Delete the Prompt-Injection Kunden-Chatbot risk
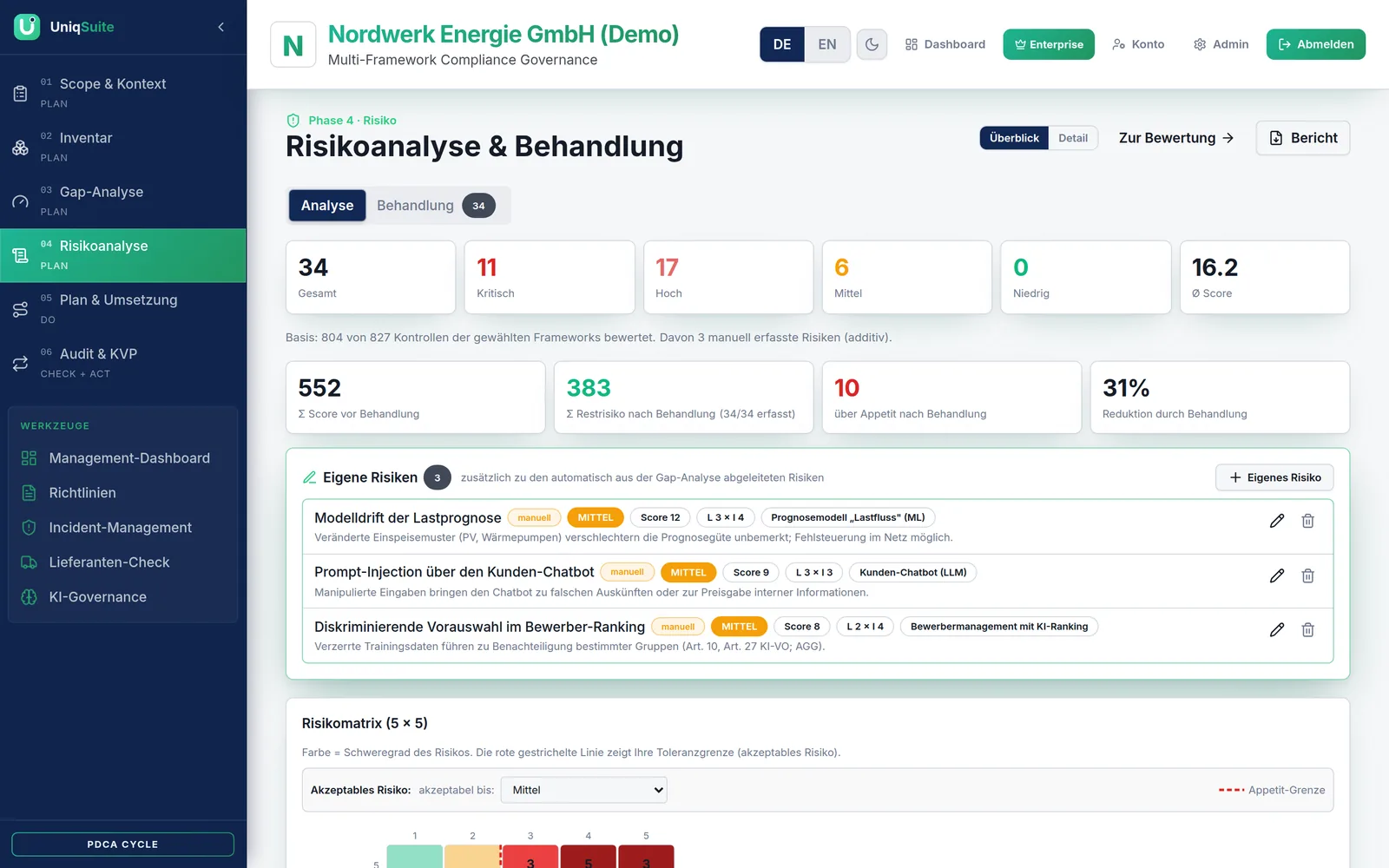1389x868 pixels. (x=1307, y=575)
